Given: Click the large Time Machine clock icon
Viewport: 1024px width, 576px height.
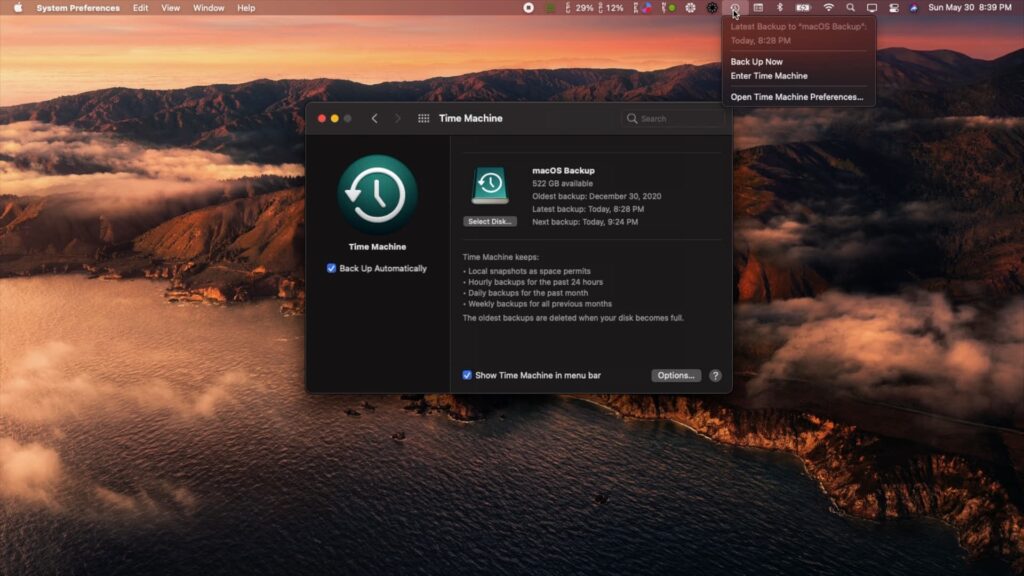Looking at the screenshot, I should pyautogui.click(x=377, y=195).
